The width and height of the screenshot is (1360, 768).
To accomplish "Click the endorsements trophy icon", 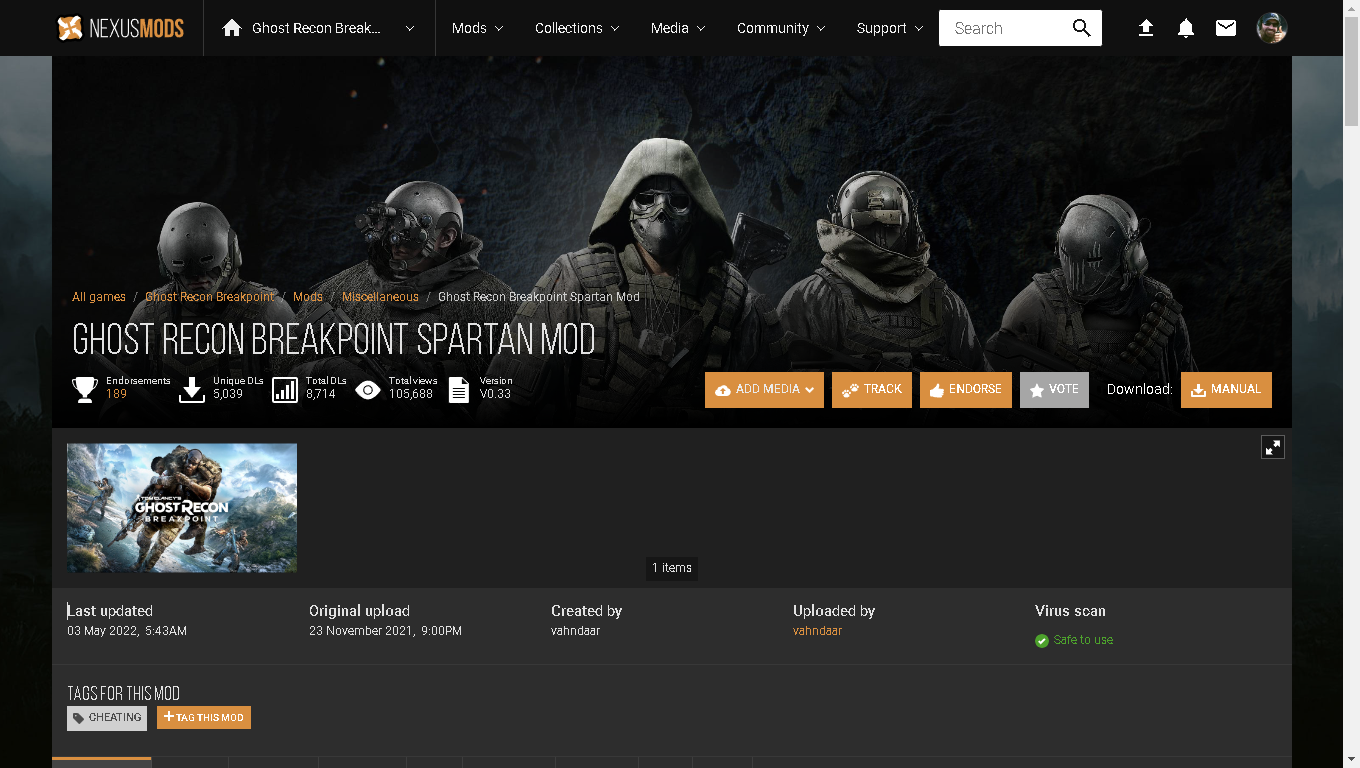I will [x=85, y=389].
